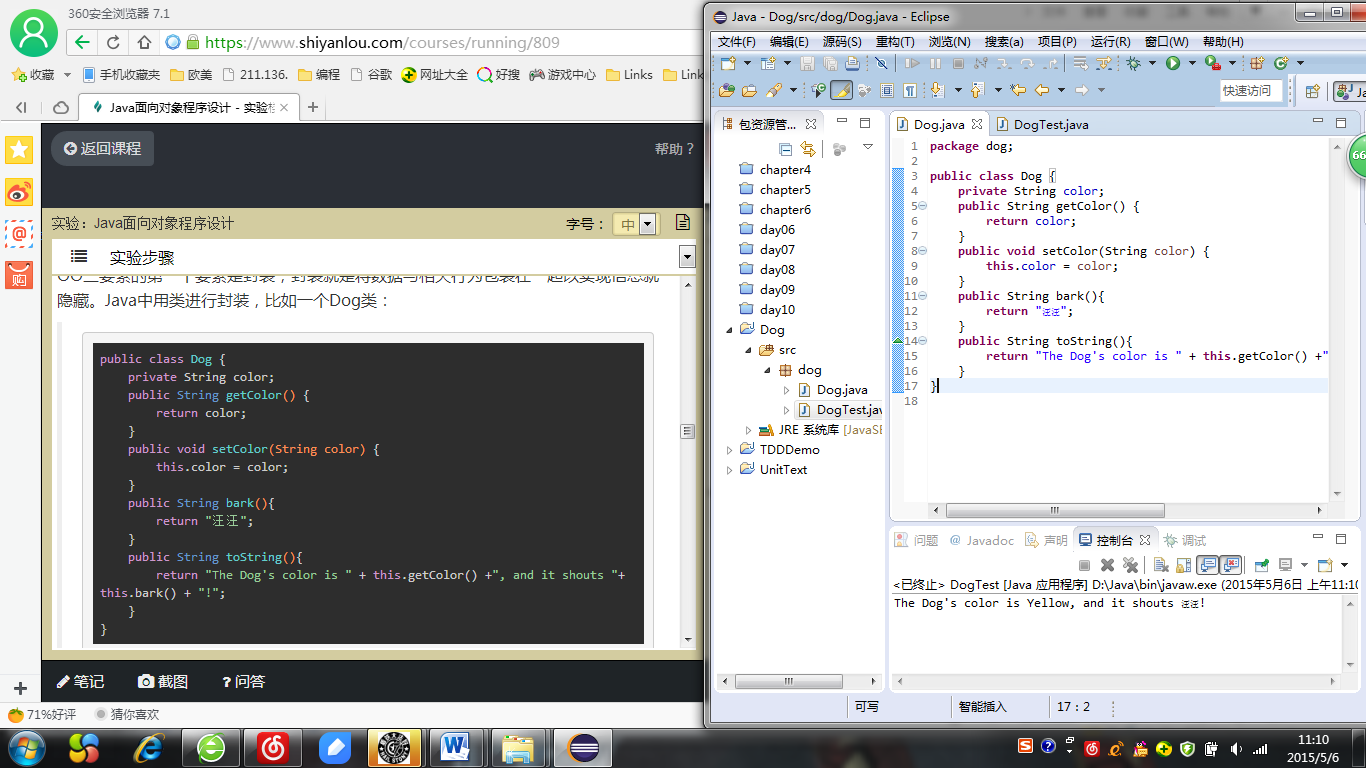
Task: Click the 返回课程 button
Action: 103,148
